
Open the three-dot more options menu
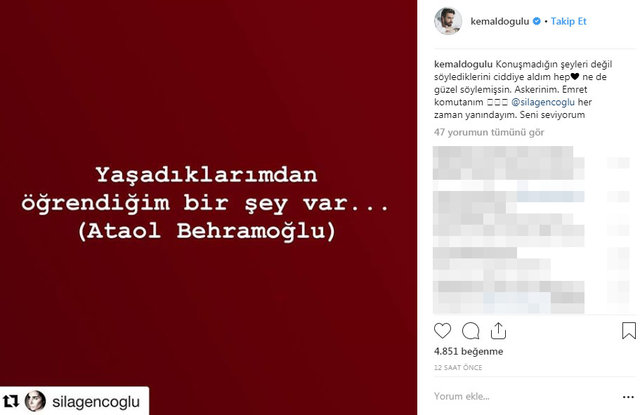[628, 397]
